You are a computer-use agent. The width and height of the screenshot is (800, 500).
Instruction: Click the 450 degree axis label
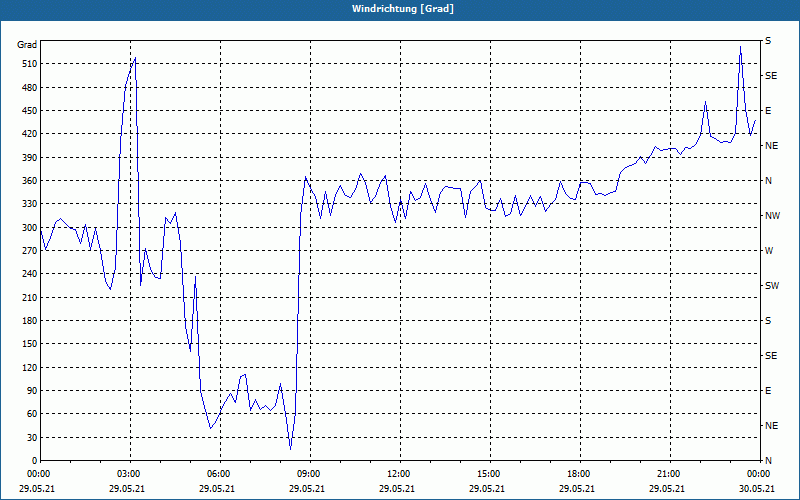[30, 111]
